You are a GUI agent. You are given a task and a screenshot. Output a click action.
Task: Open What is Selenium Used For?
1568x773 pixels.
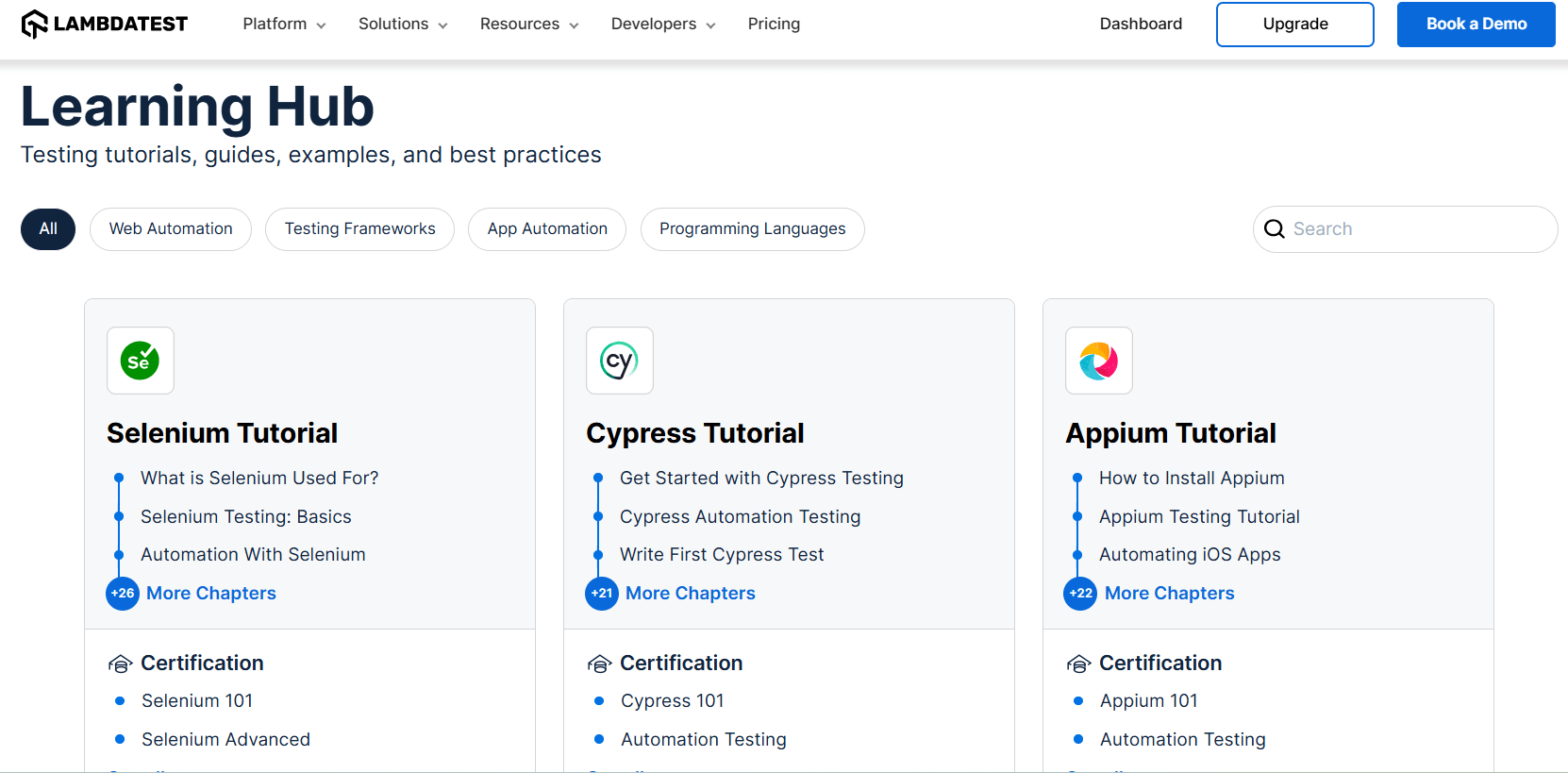259,479
